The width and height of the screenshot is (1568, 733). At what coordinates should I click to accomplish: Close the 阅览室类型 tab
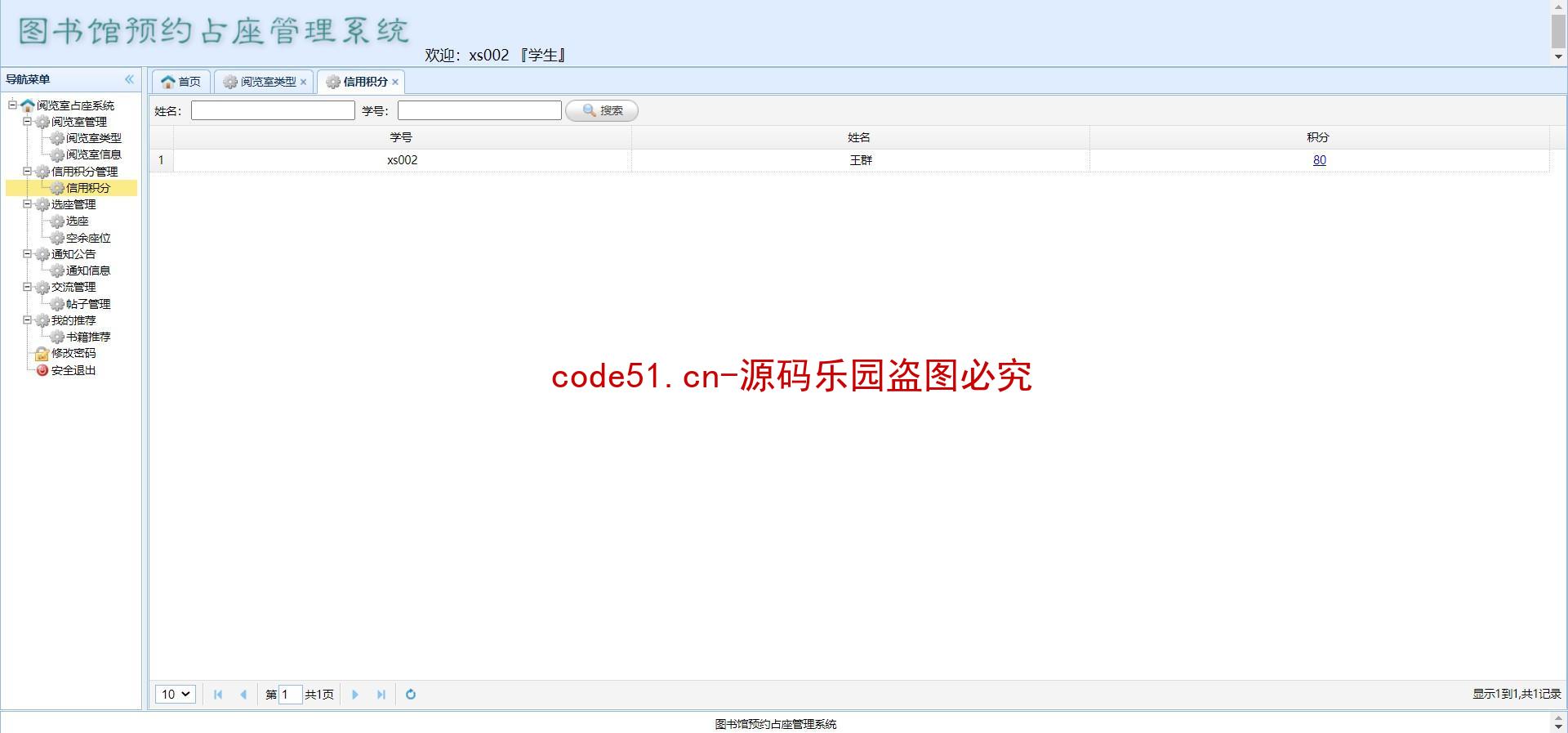click(303, 82)
